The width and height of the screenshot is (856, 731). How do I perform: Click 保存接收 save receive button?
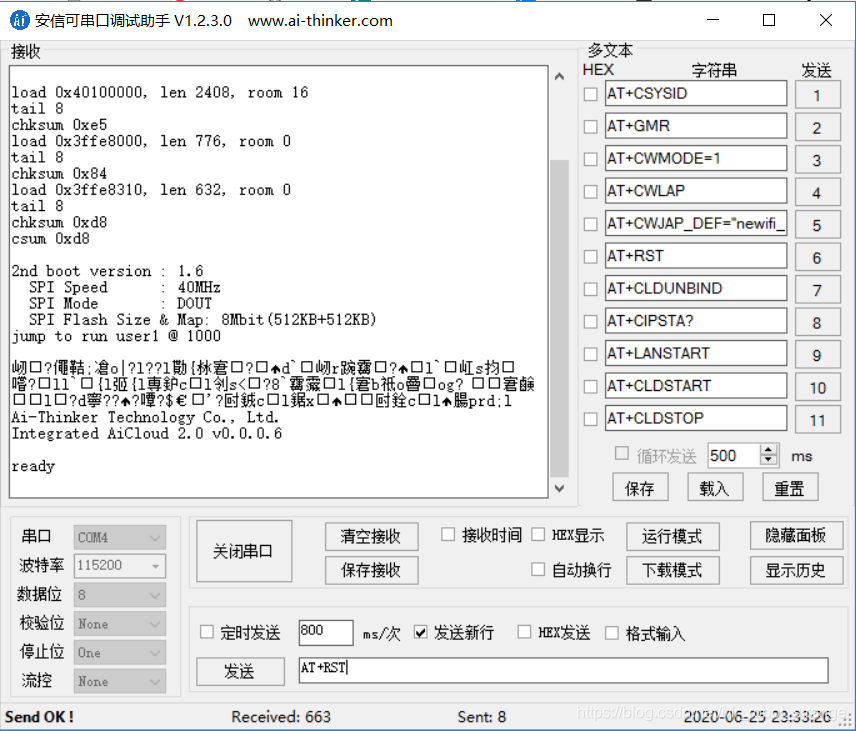pyautogui.click(x=371, y=570)
